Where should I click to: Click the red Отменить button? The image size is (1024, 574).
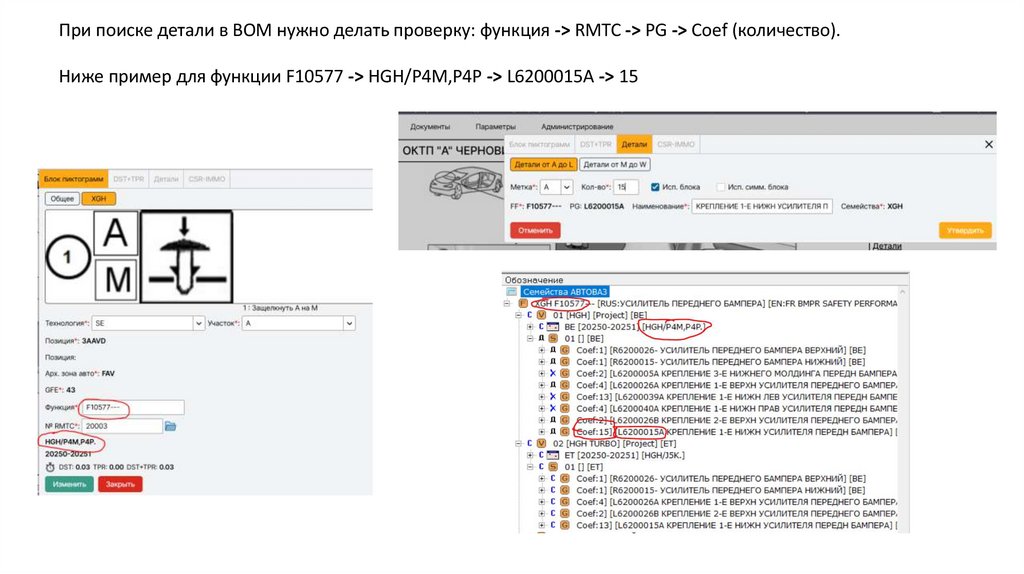coord(535,230)
